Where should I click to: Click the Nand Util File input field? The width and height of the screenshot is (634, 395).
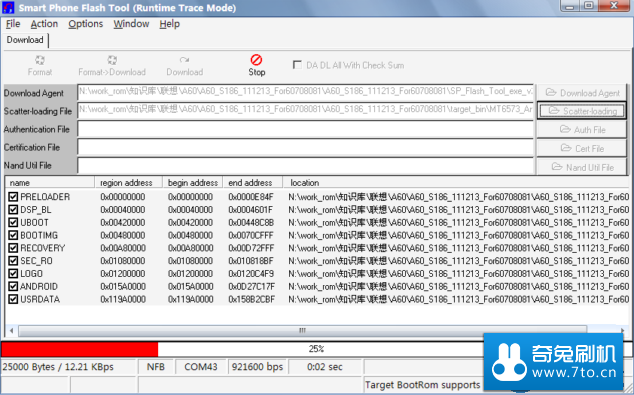pos(306,165)
